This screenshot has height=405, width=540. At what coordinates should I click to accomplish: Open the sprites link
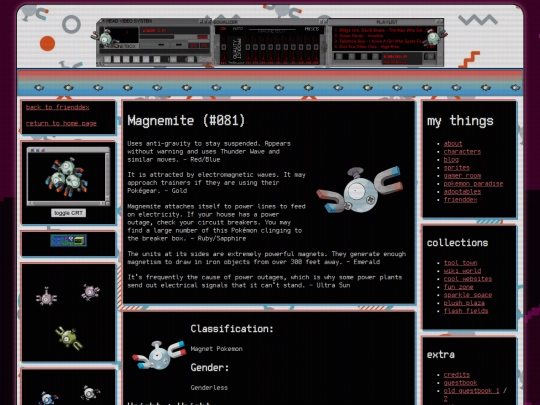pos(457,168)
